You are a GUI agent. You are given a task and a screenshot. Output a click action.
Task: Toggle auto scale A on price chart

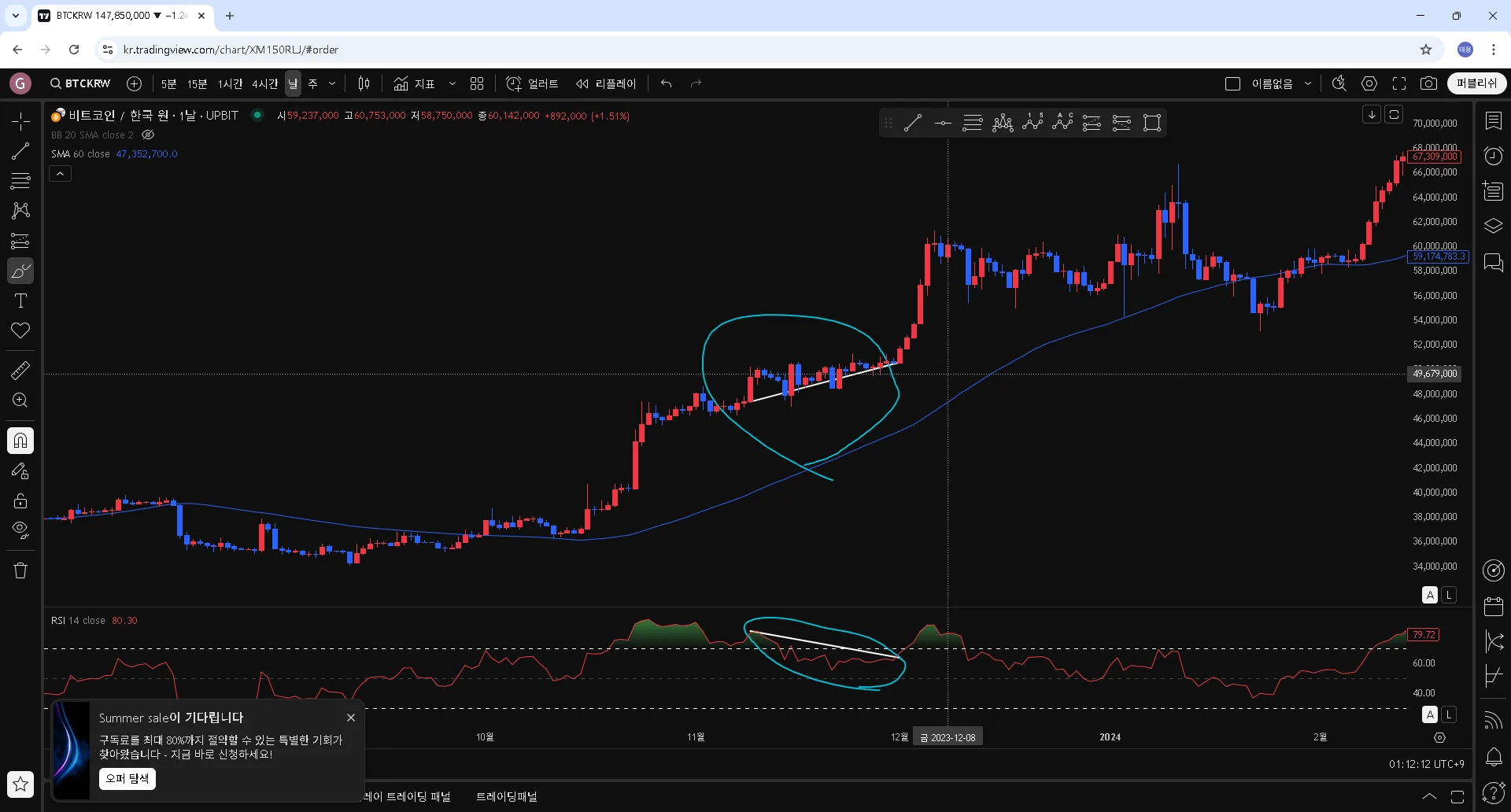point(1430,595)
